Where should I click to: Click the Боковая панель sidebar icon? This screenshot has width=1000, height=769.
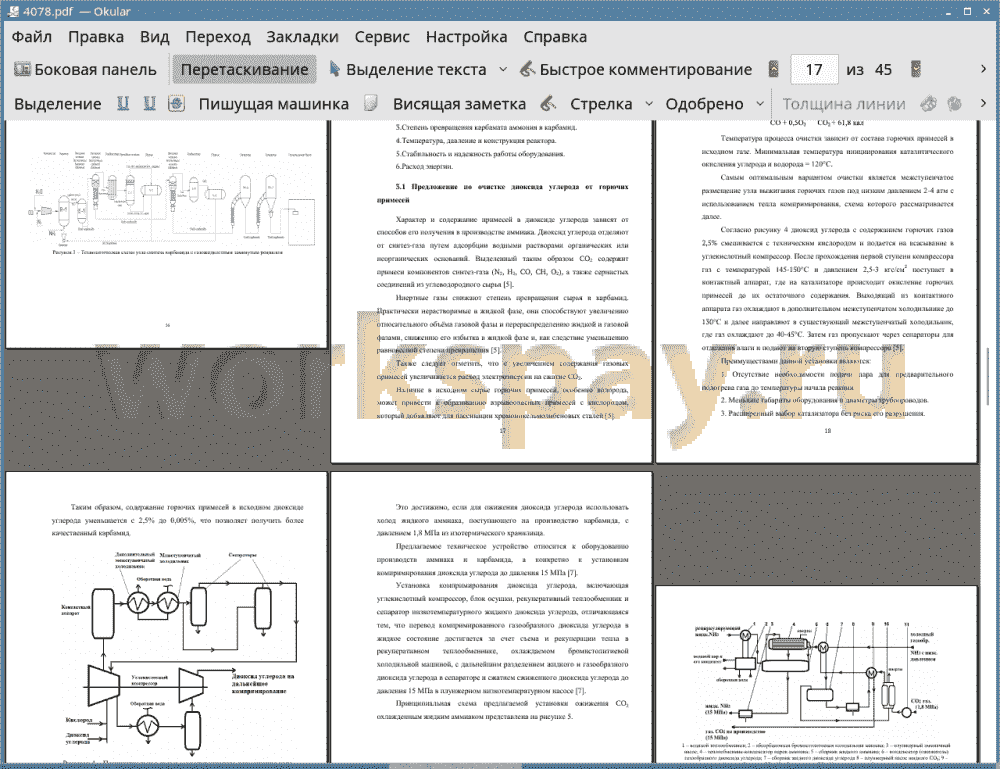point(22,70)
